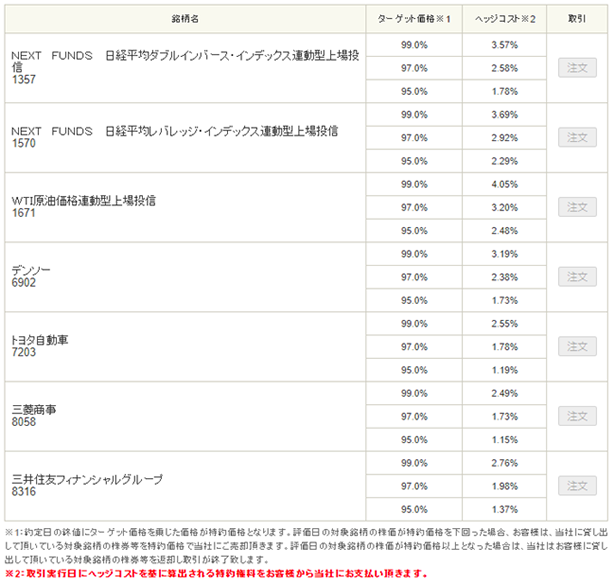Click stock code 1671

point(24,213)
